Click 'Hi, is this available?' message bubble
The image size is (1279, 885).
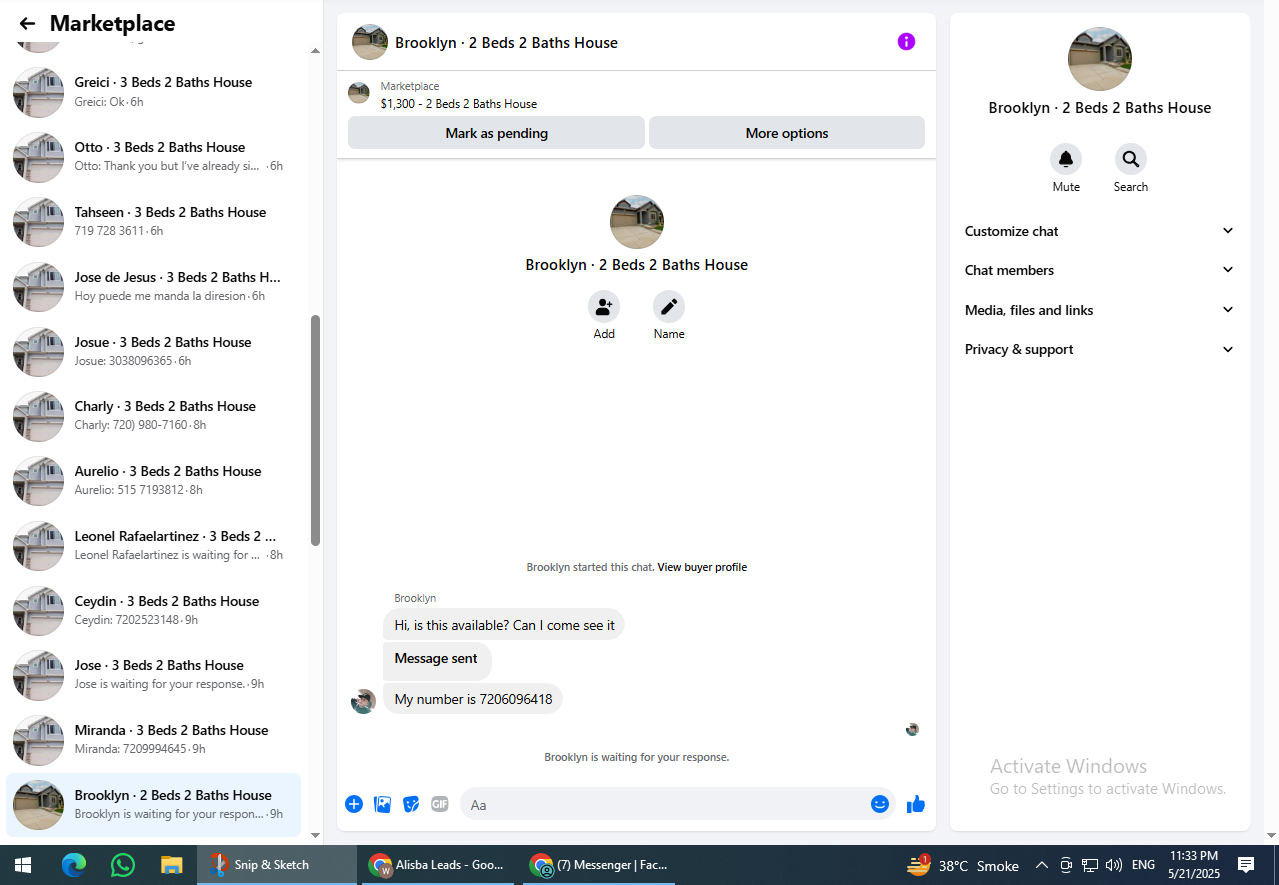(x=504, y=625)
